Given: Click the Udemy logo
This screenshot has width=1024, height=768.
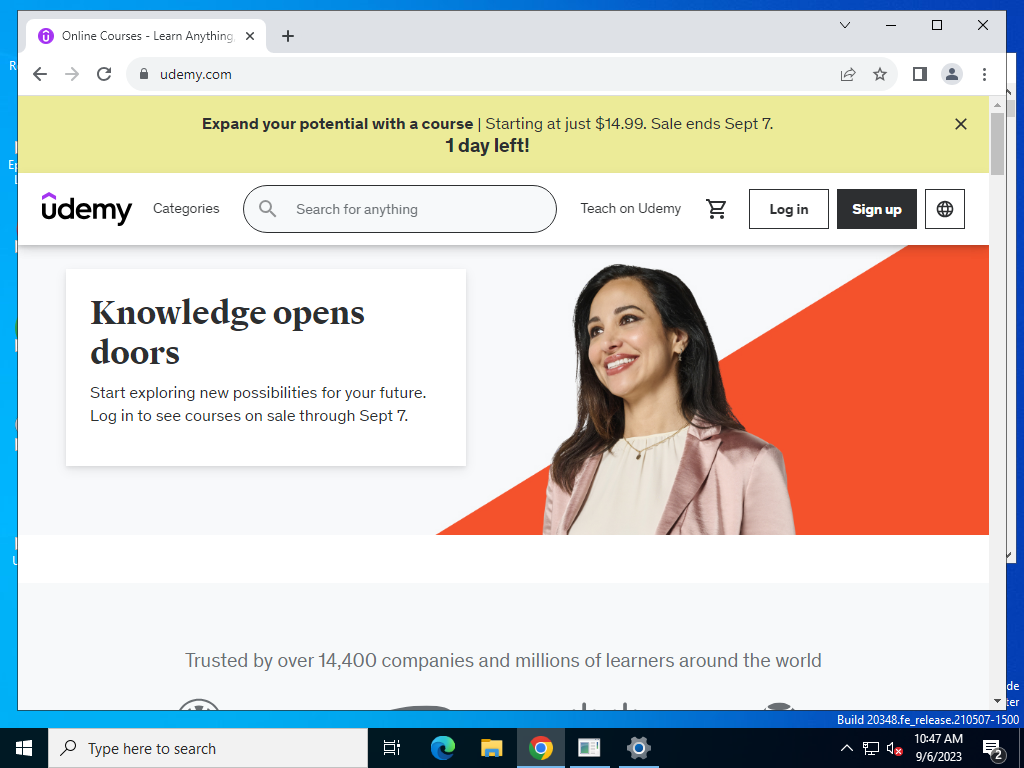Looking at the screenshot, I should point(86,209).
